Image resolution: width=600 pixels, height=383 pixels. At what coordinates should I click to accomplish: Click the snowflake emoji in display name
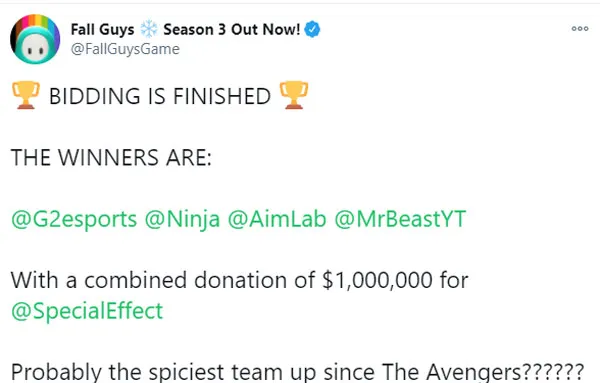(148, 29)
